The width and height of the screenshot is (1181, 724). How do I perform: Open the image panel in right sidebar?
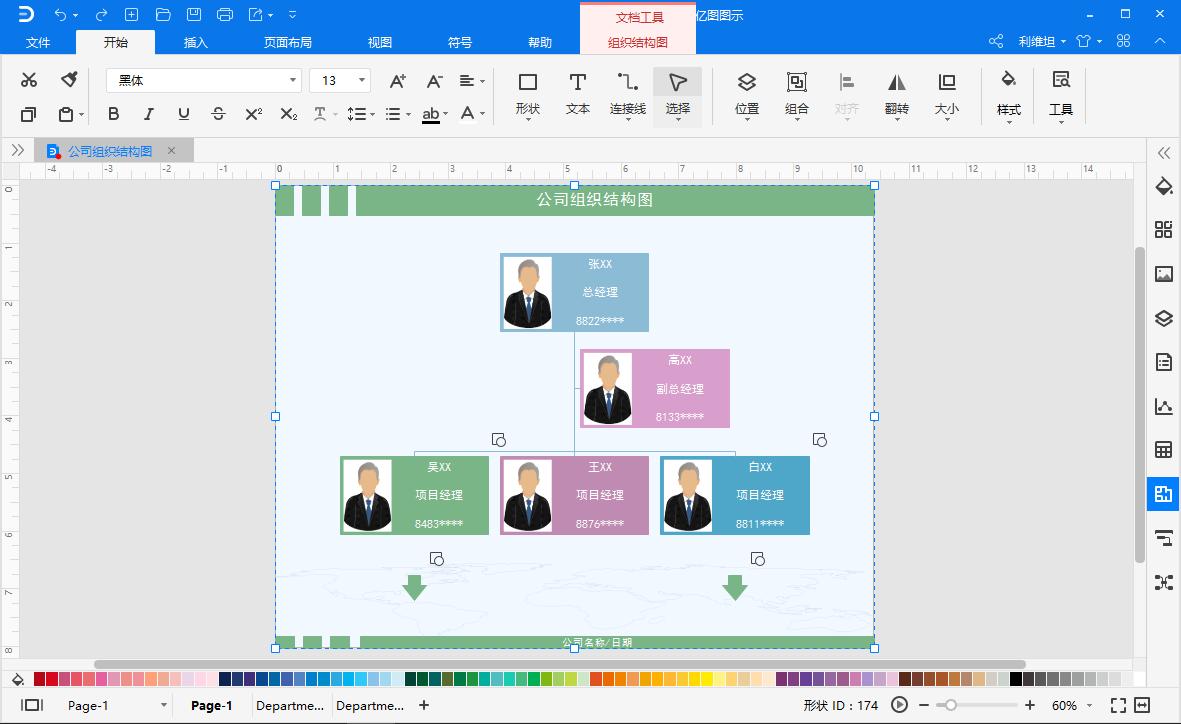click(x=1164, y=273)
